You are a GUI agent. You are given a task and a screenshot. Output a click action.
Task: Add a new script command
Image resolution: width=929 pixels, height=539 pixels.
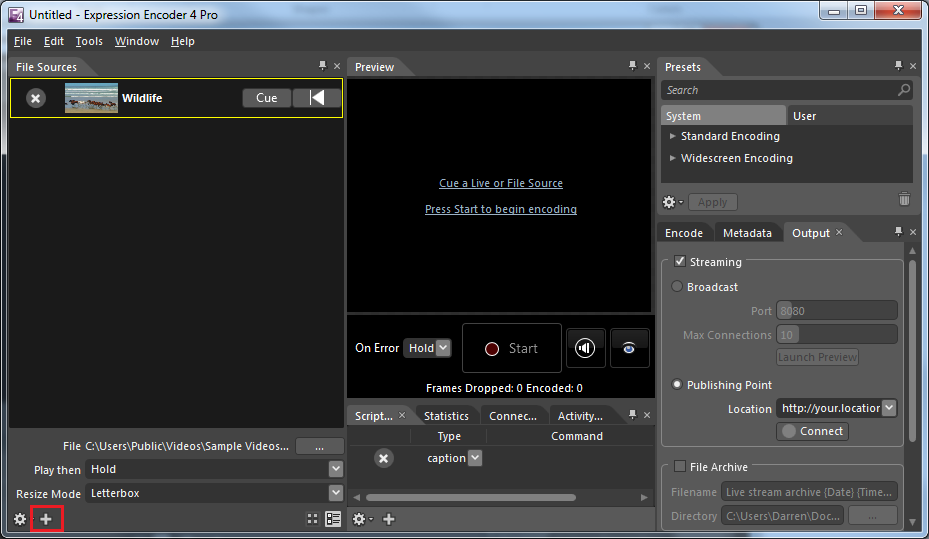click(389, 519)
